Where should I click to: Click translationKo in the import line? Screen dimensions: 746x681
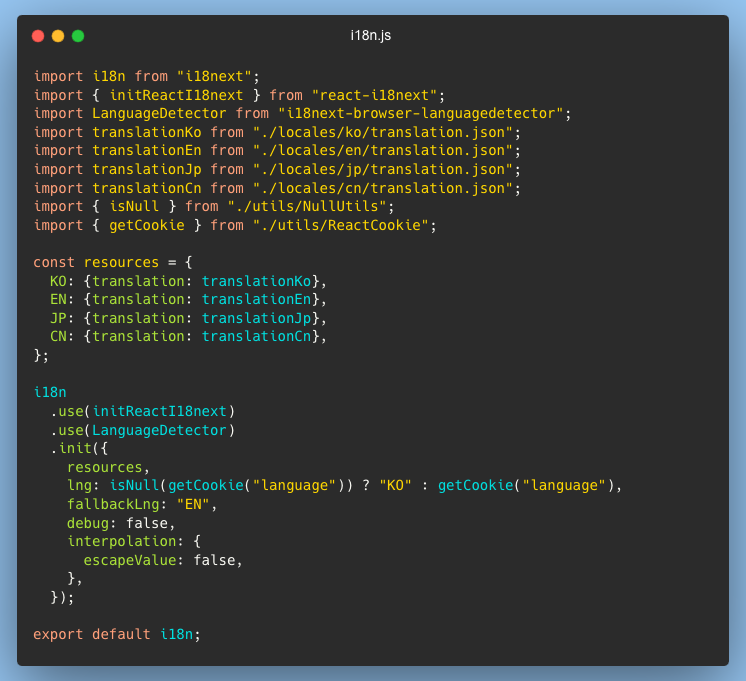pyautogui.click(x=147, y=132)
